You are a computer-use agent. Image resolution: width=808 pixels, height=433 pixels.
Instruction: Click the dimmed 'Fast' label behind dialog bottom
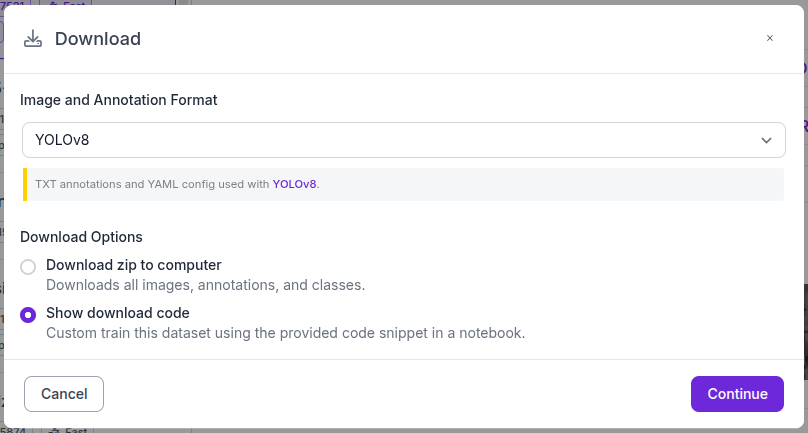pos(75,430)
